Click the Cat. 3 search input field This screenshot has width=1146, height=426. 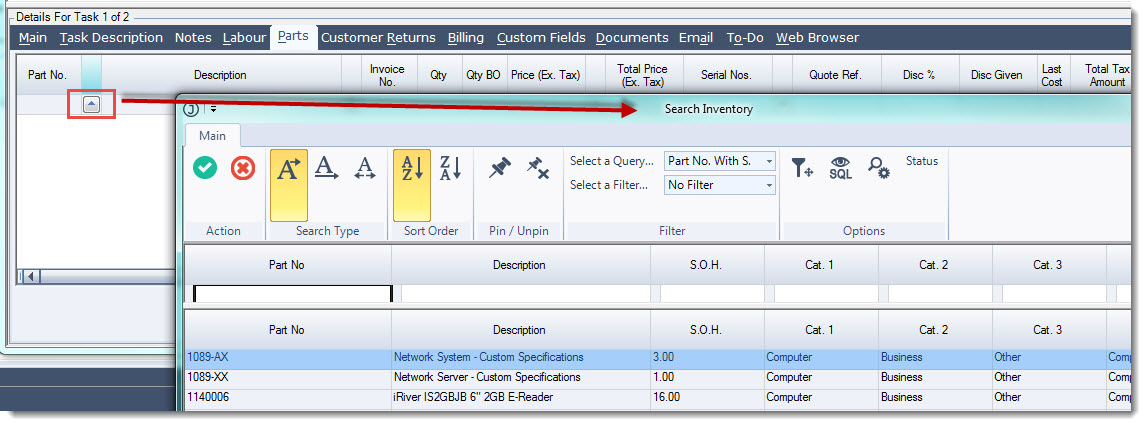point(1054,294)
